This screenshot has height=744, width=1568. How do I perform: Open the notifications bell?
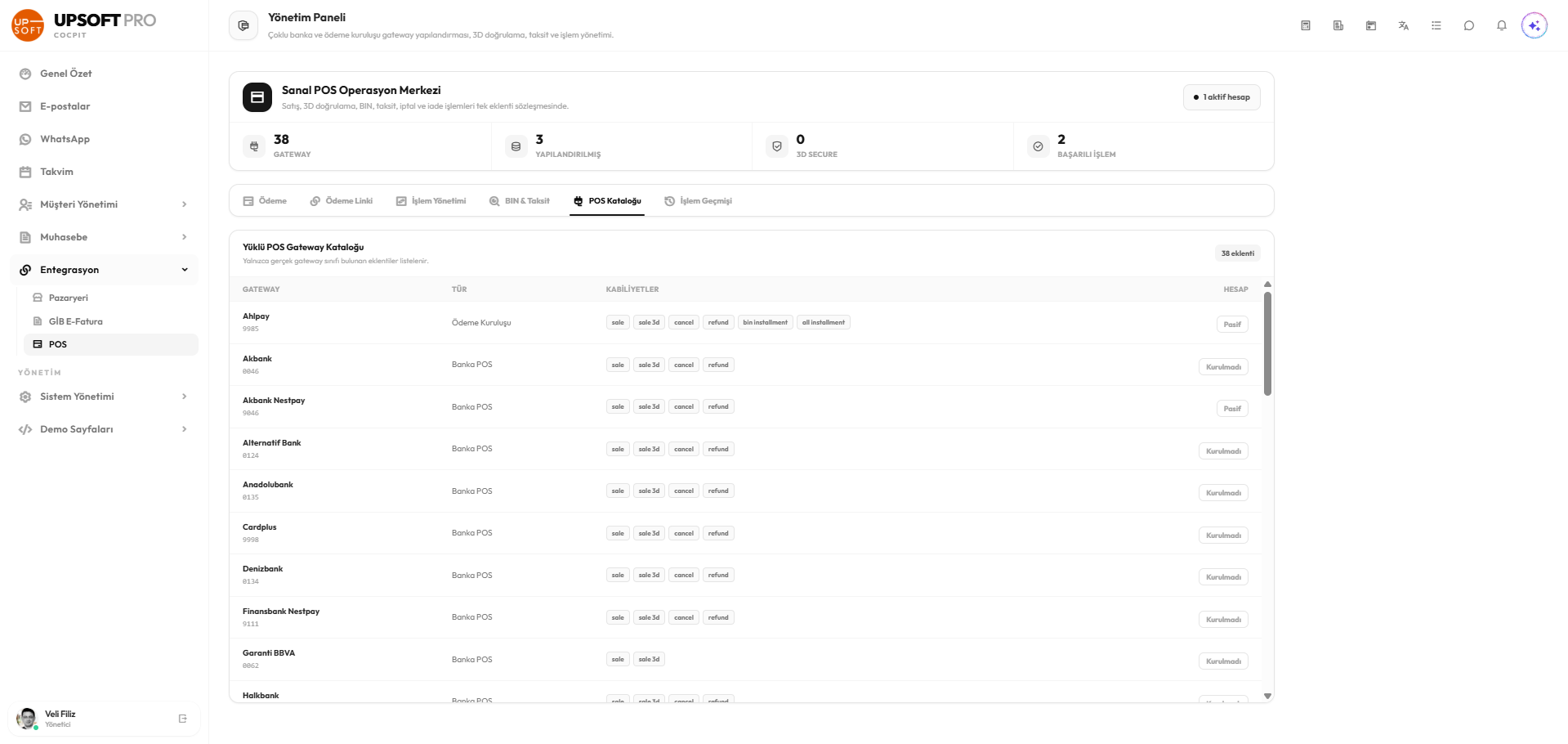pyautogui.click(x=1502, y=25)
